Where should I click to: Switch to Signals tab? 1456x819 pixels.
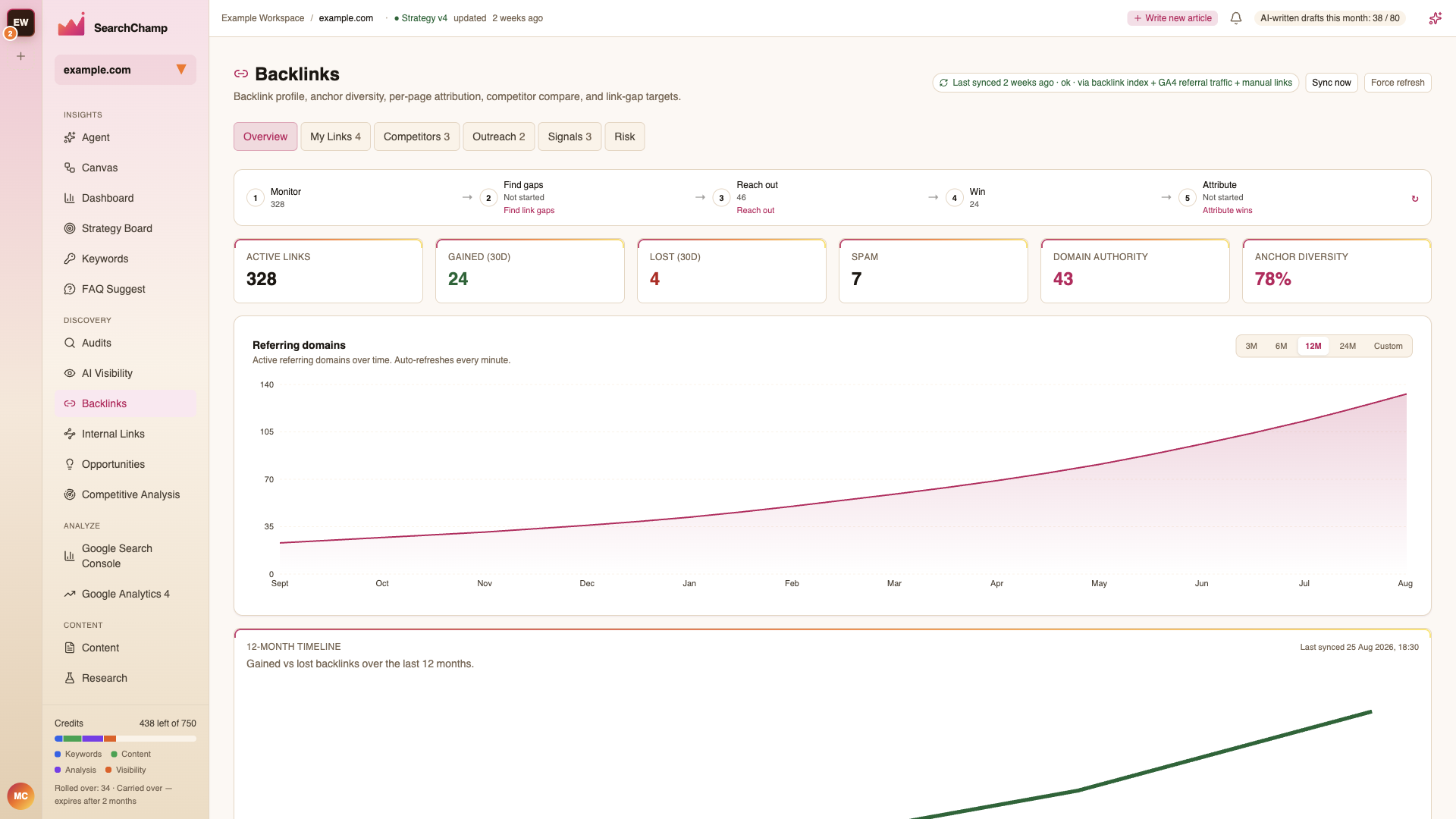(570, 136)
